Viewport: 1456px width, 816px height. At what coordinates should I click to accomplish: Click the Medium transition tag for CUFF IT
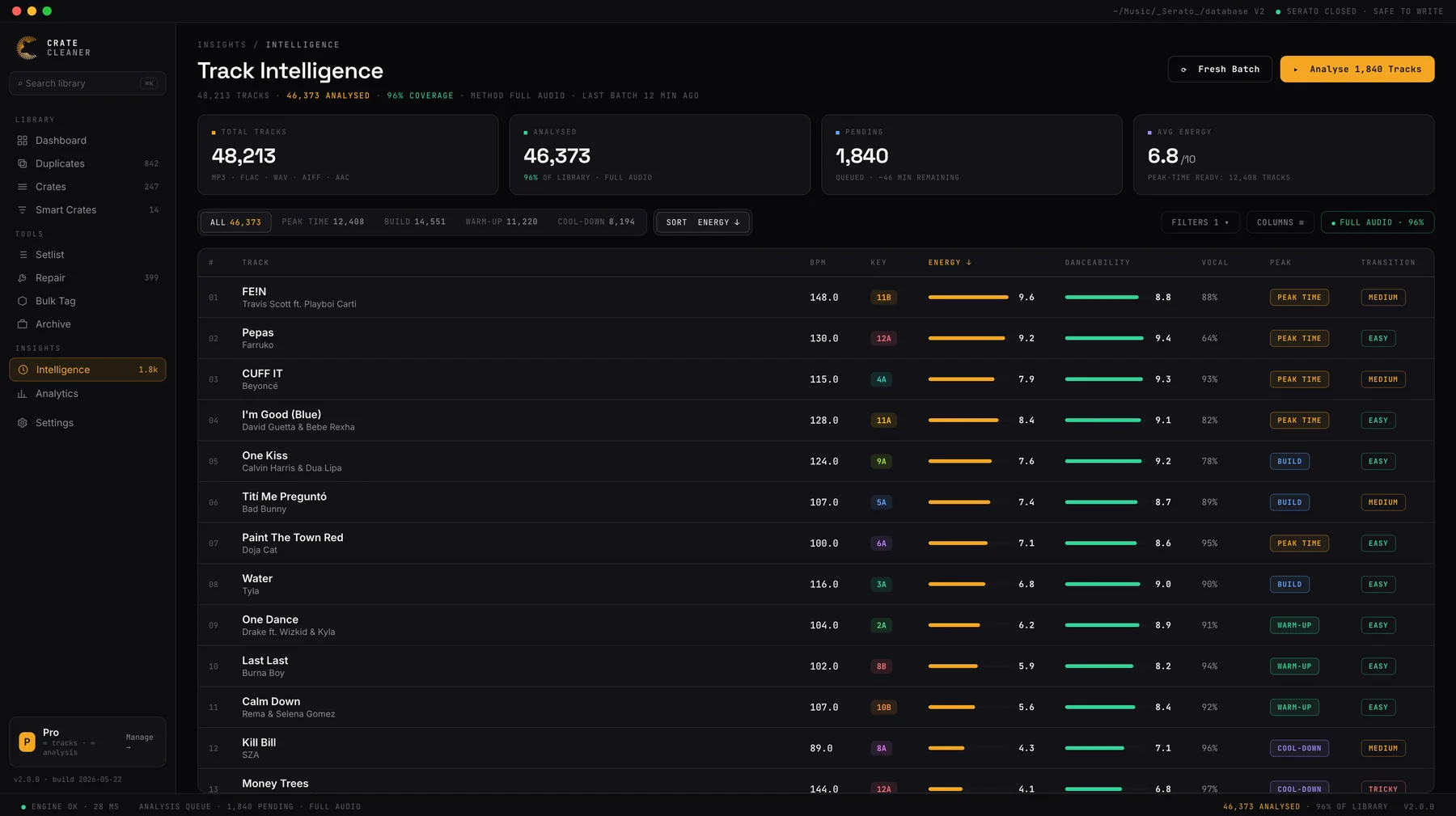[x=1383, y=379]
